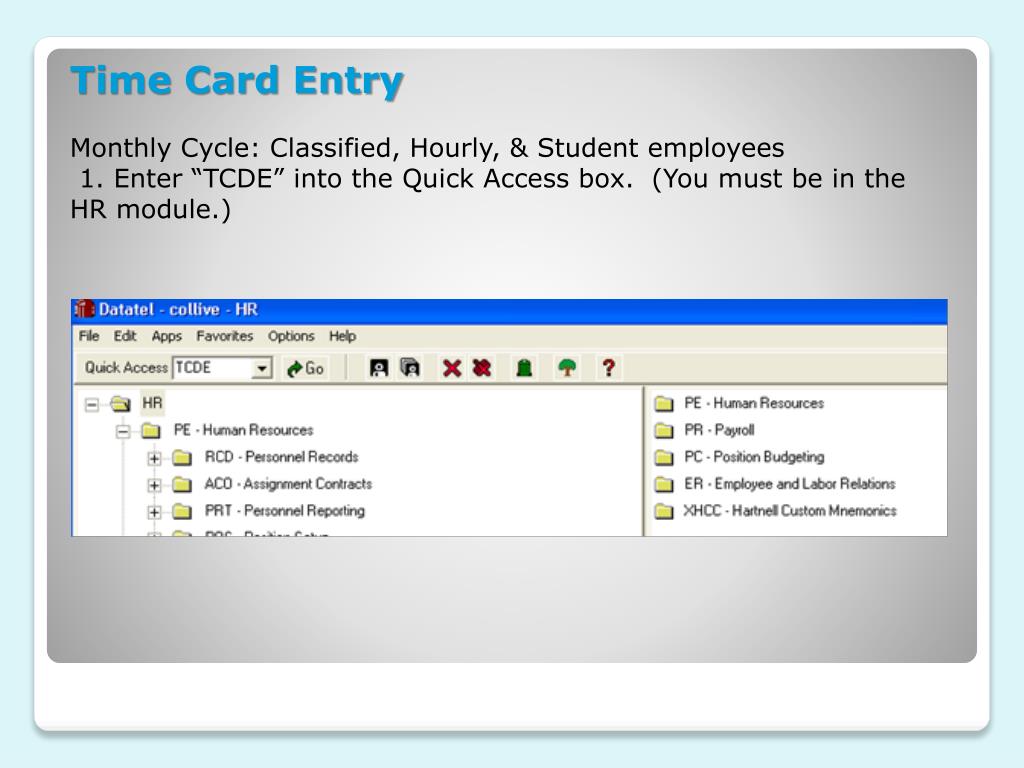Click the red question mark help icon

tap(609, 368)
